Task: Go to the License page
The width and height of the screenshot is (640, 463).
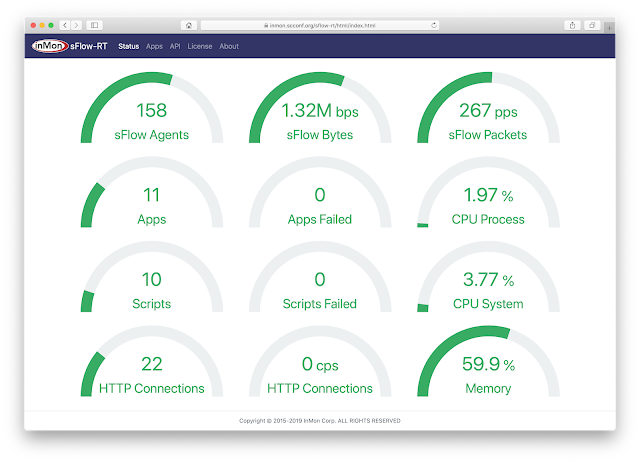Action: tap(200, 47)
